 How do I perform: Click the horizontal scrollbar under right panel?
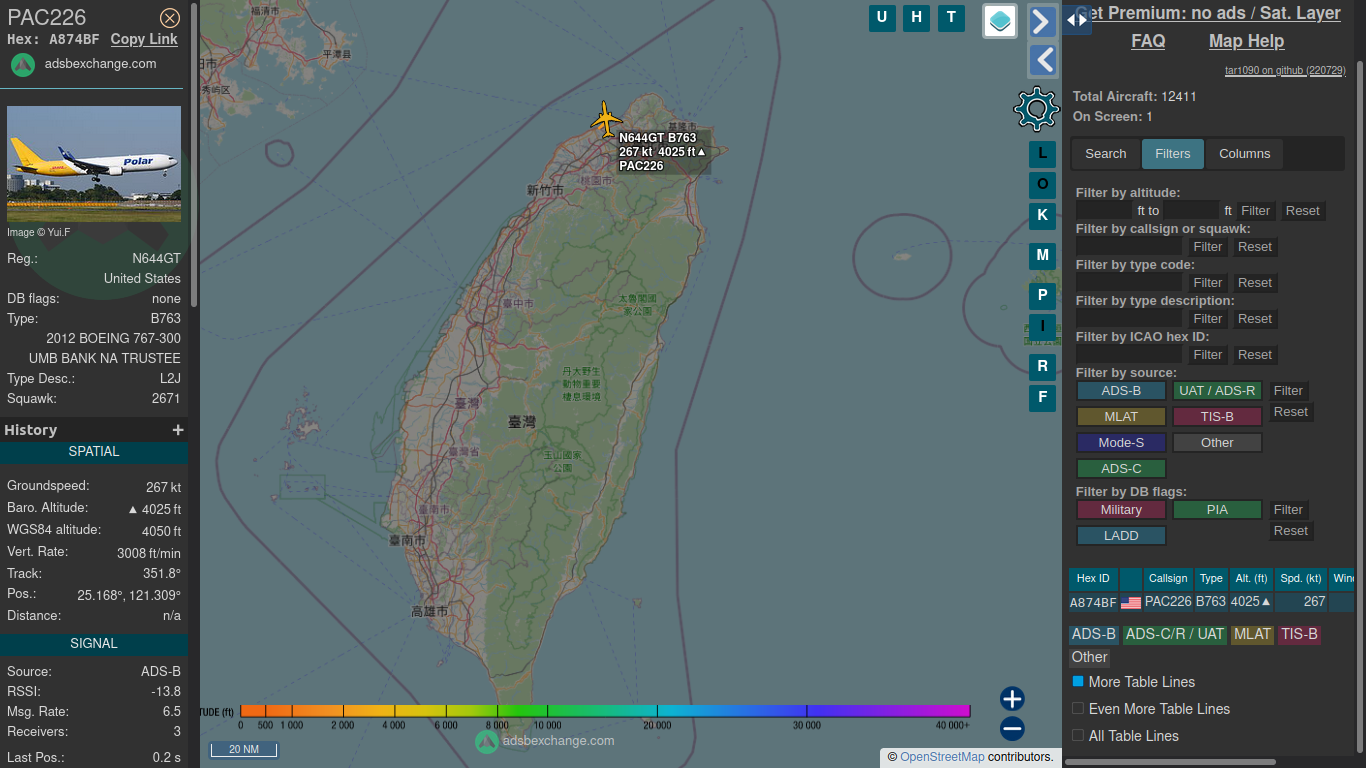click(1170, 762)
